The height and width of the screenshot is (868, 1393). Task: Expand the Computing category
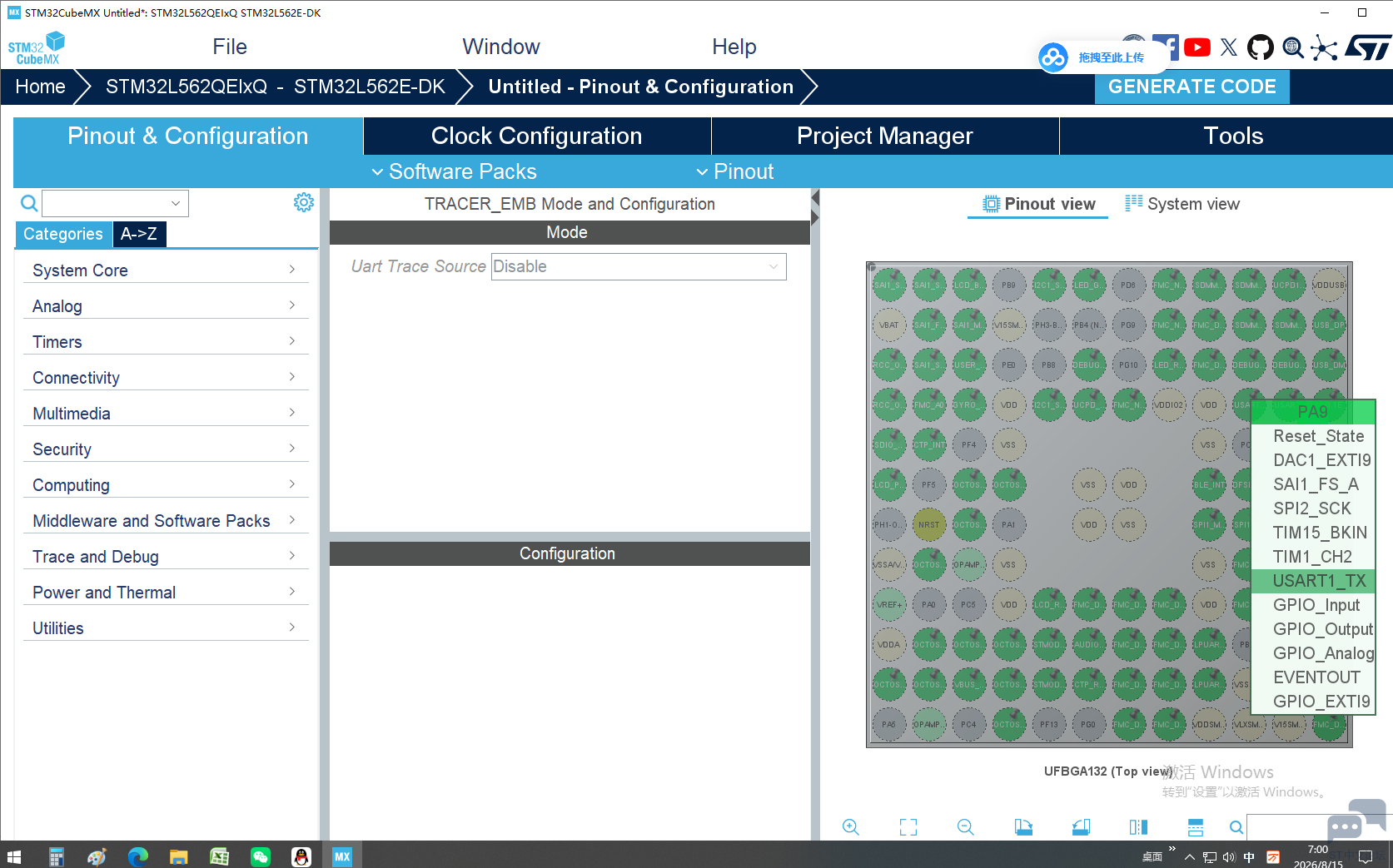point(166,485)
